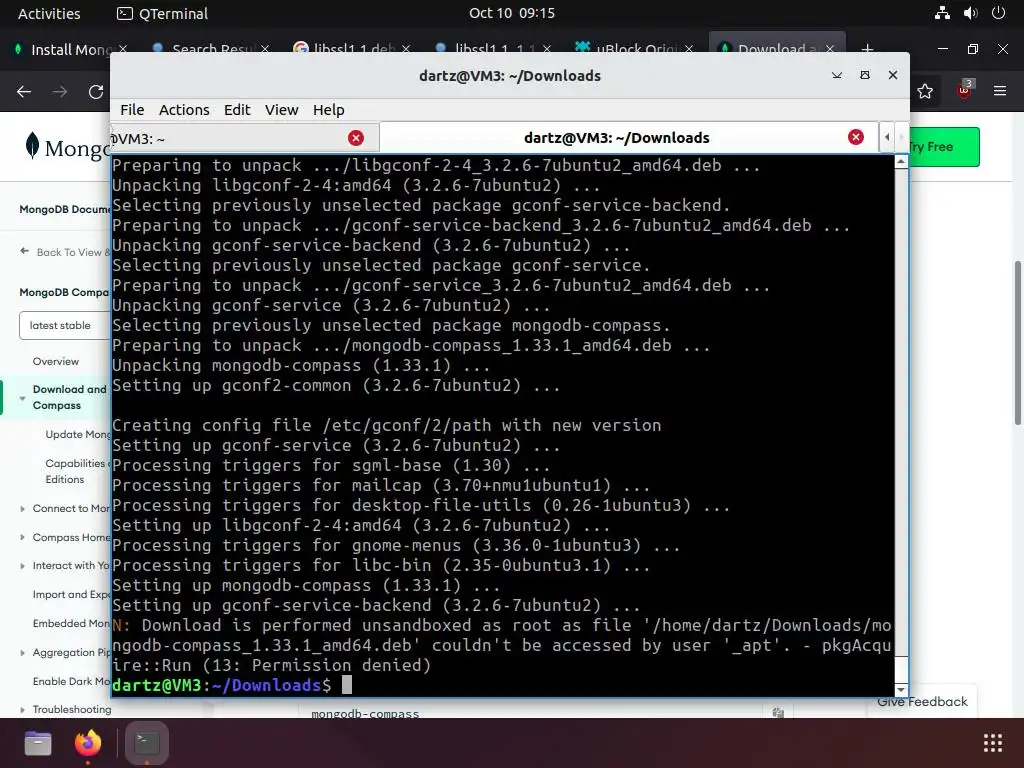Open Embedded Mongo sidebar link
Screen dimensions: 1024x768
72,623
